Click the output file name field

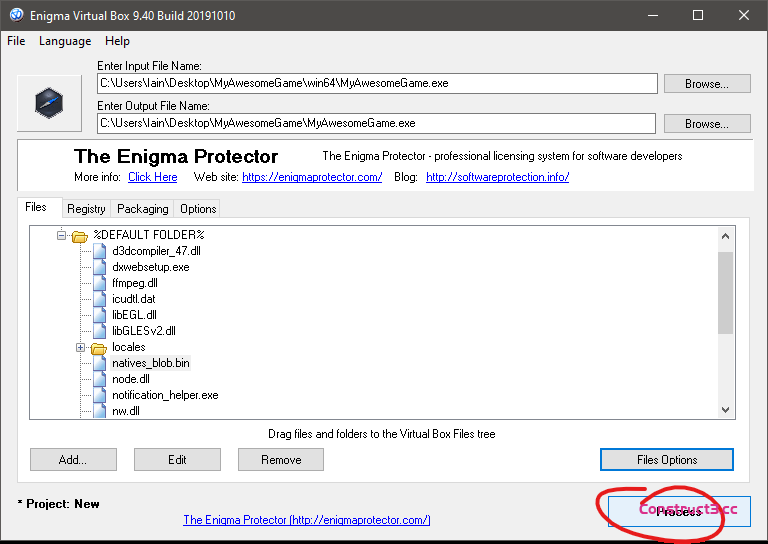376,123
